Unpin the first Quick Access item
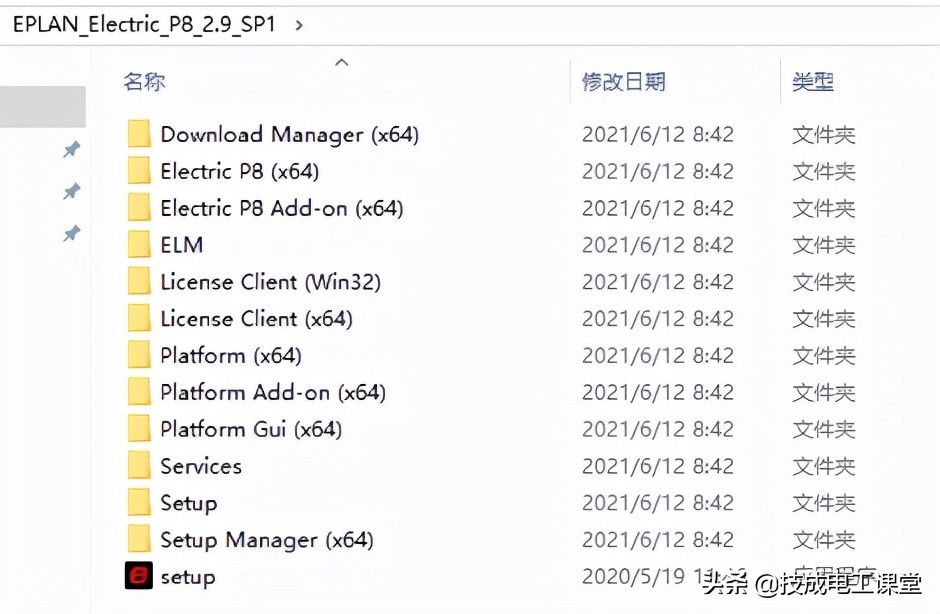 click(x=70, y=149)
